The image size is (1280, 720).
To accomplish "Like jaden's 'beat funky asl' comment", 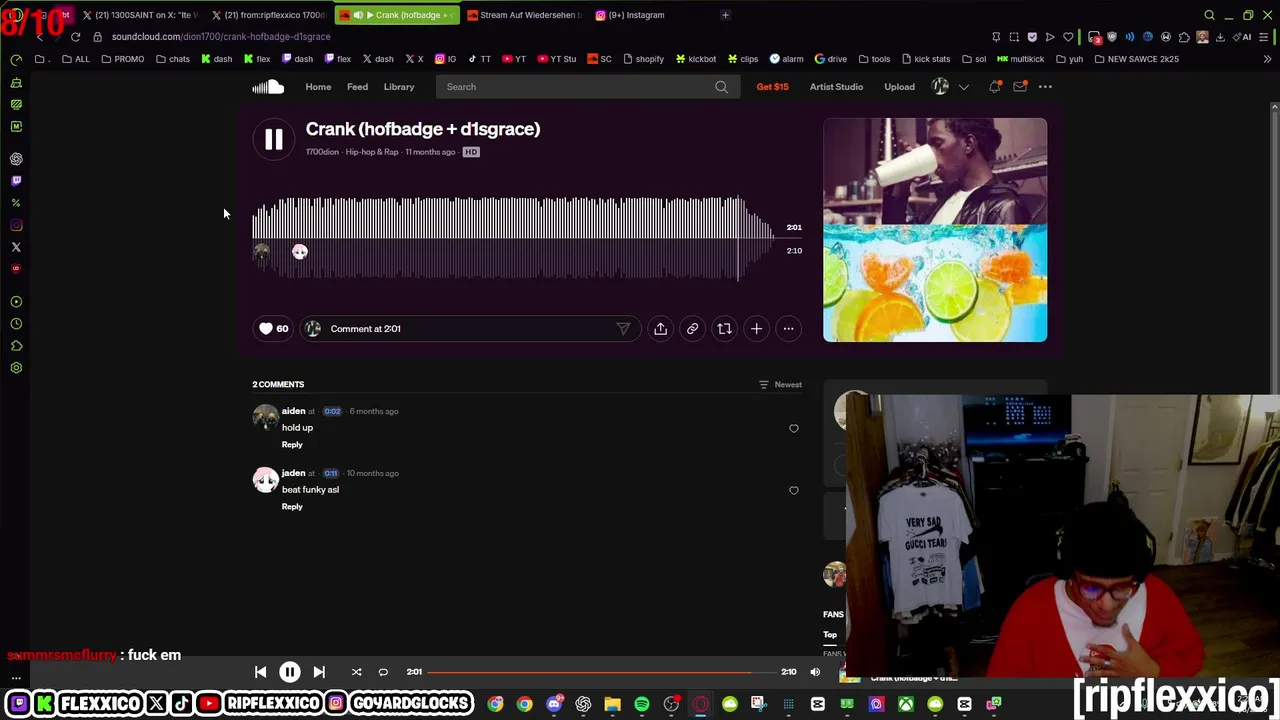I will click(x=794, y=490).
